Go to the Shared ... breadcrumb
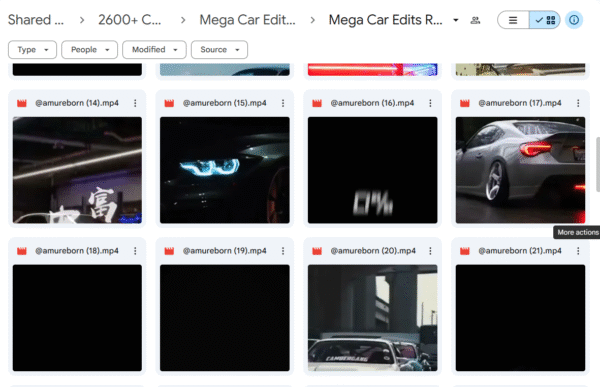Viewport: 600px width, 387px height. pos(36,20)
